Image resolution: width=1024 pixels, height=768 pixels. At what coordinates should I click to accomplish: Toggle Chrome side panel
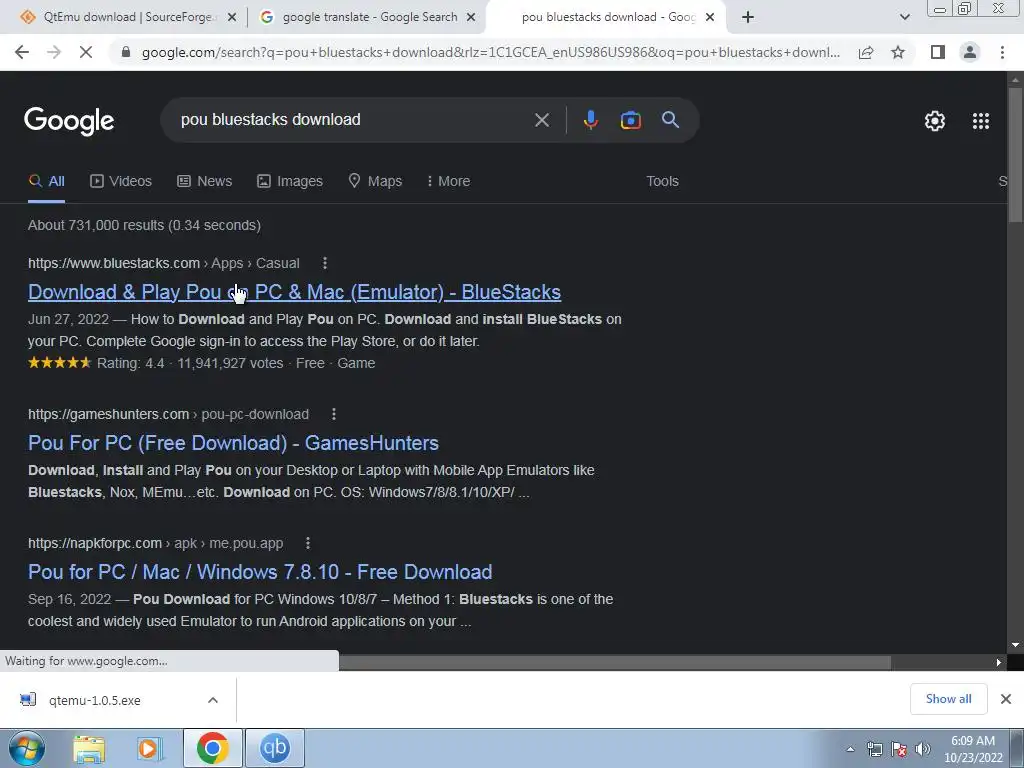(938, 52)
